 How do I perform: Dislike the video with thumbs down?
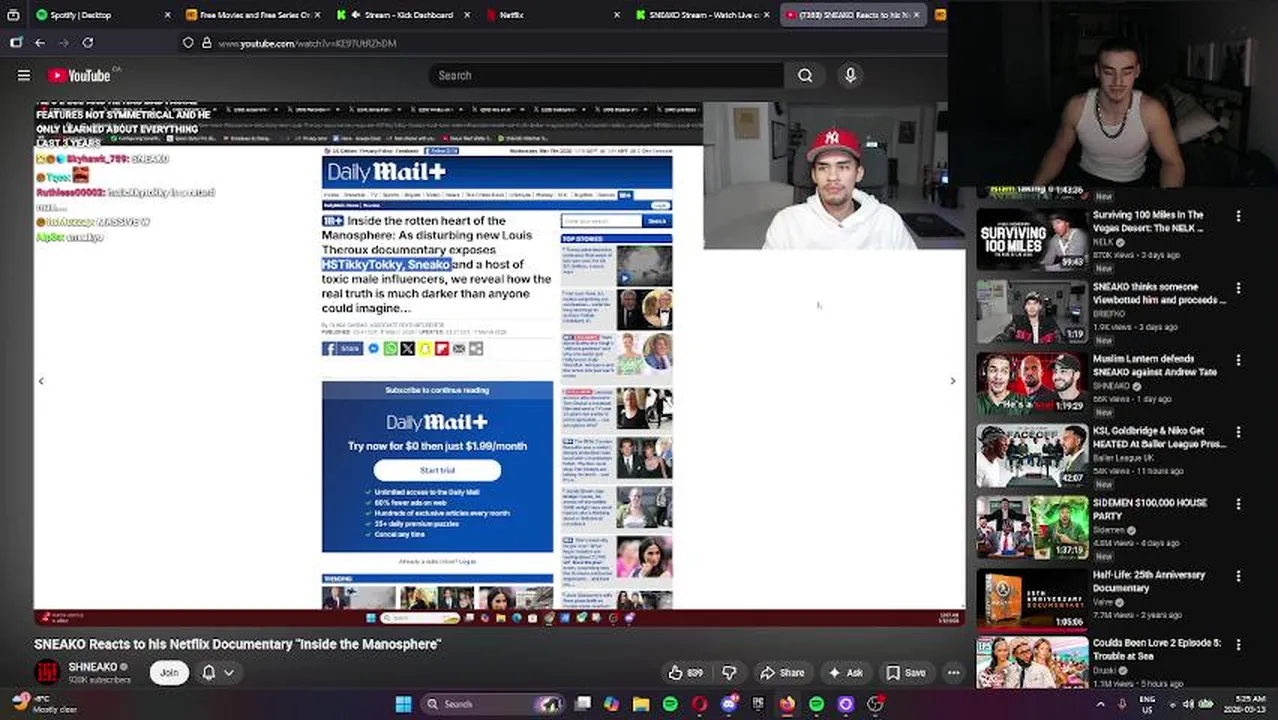(729, 673)
